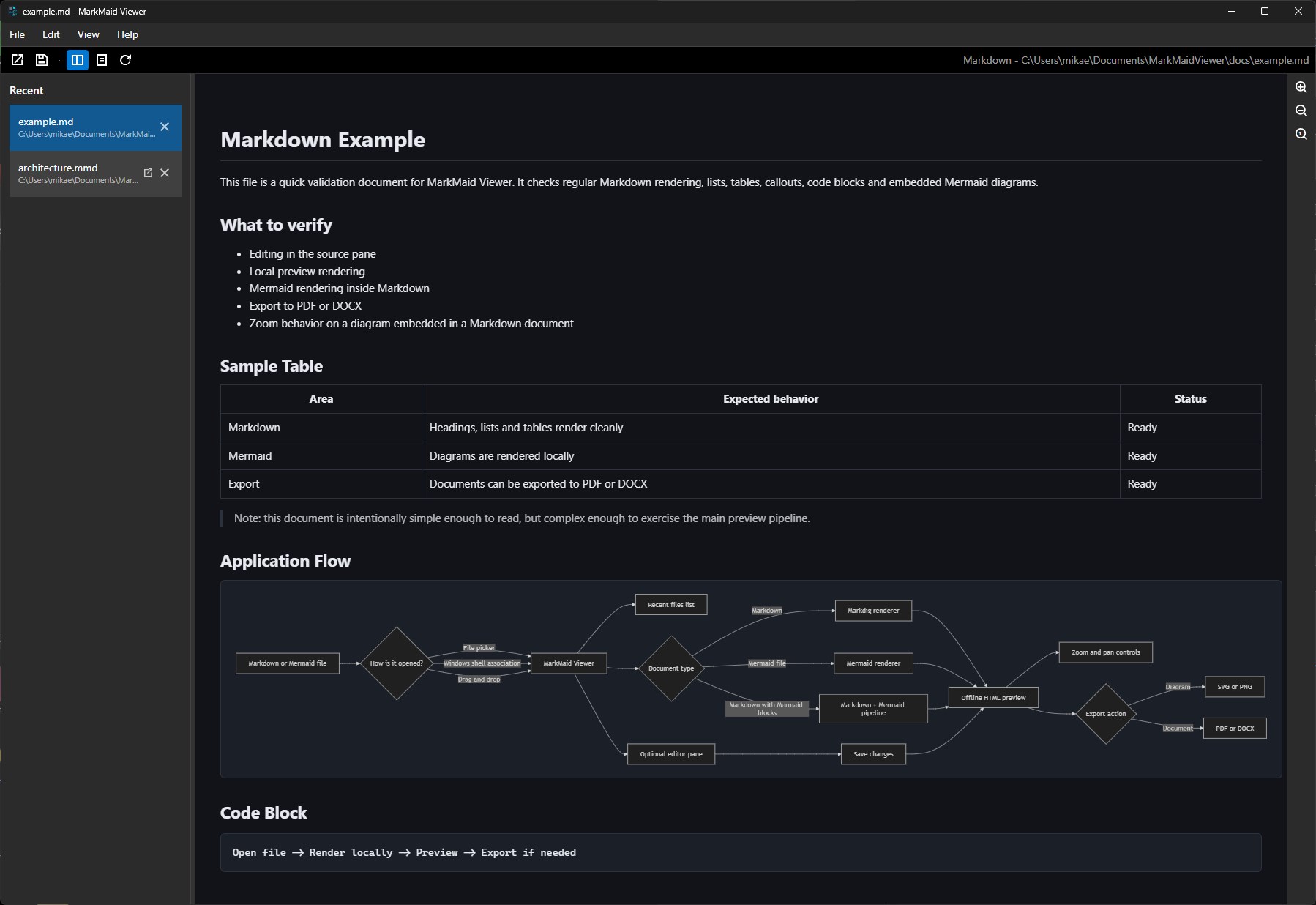This screenshot has width=1316, height=905.
Task: Click the Drag and drop edge label
Action: coord(479,679)
